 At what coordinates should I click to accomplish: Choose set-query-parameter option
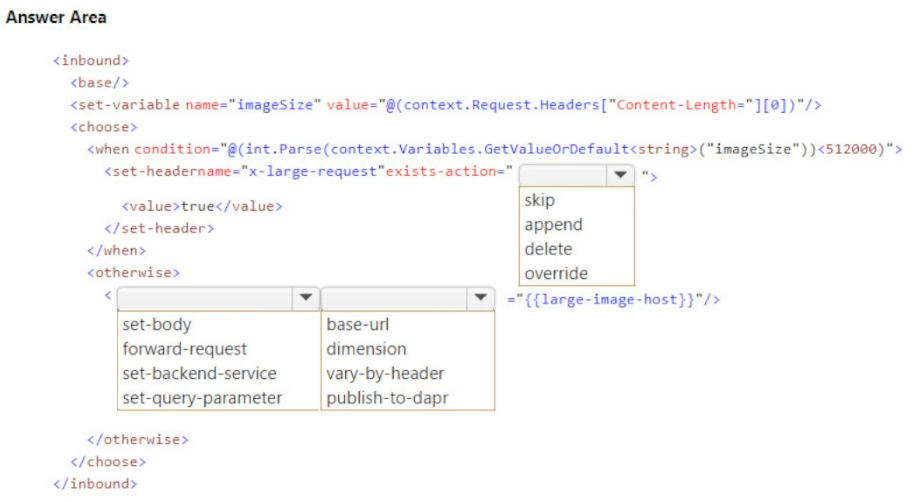202,398
